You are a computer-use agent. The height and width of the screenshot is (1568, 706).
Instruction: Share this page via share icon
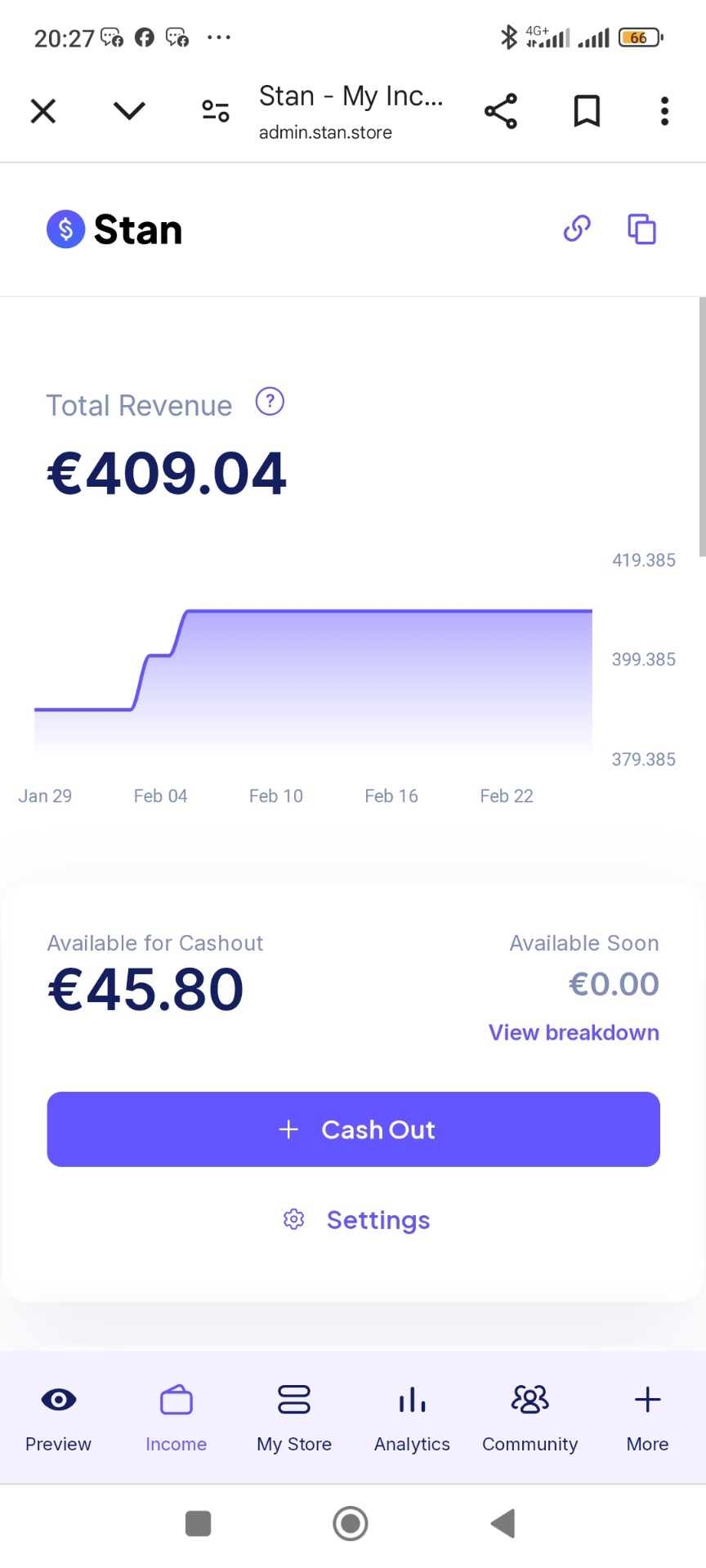(501, 111)
